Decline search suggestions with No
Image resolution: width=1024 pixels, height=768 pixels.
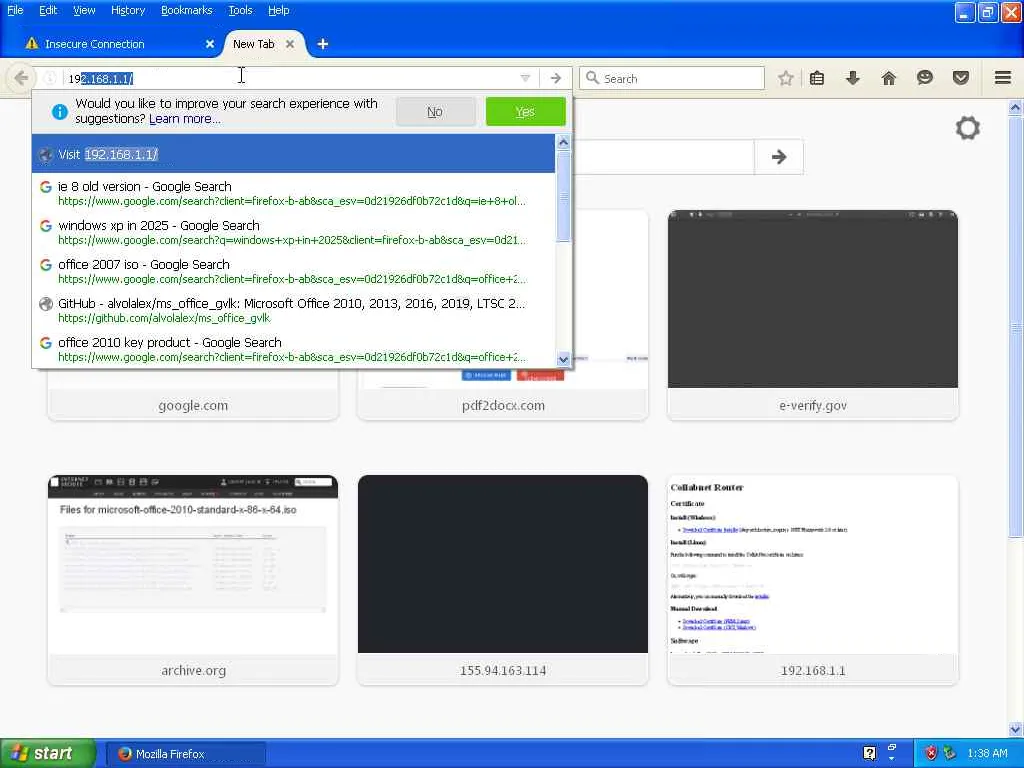click(x=435, y=112)
